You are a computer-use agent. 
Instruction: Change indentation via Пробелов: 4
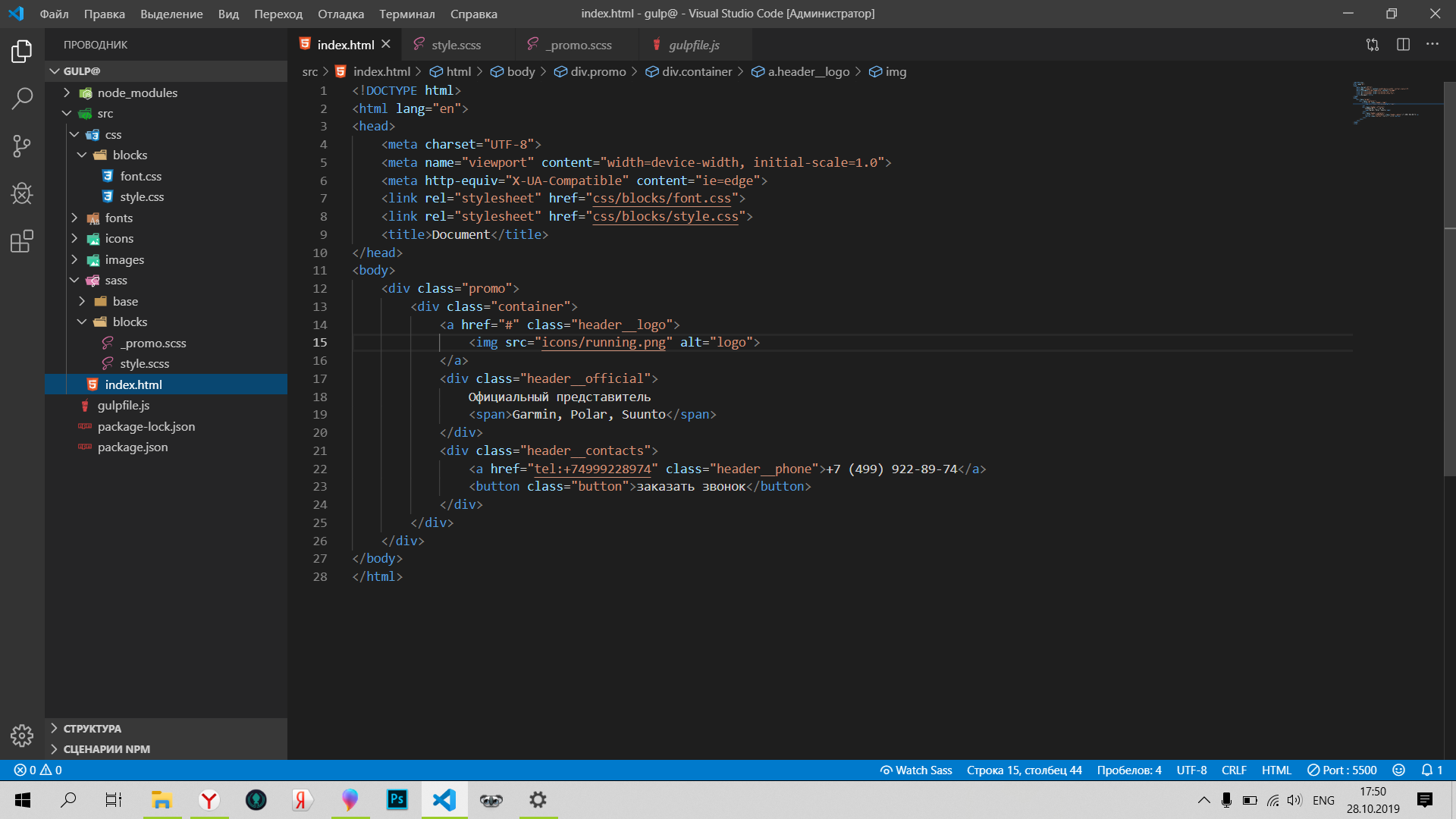pos(1129,770)
